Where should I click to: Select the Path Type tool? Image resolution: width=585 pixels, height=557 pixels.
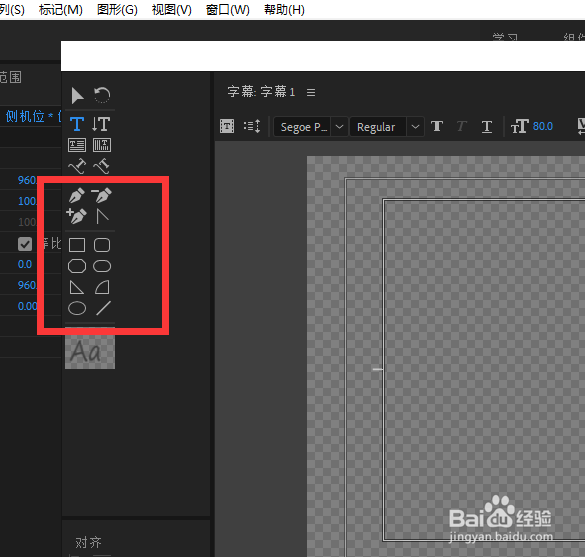(x=77, y=166)
